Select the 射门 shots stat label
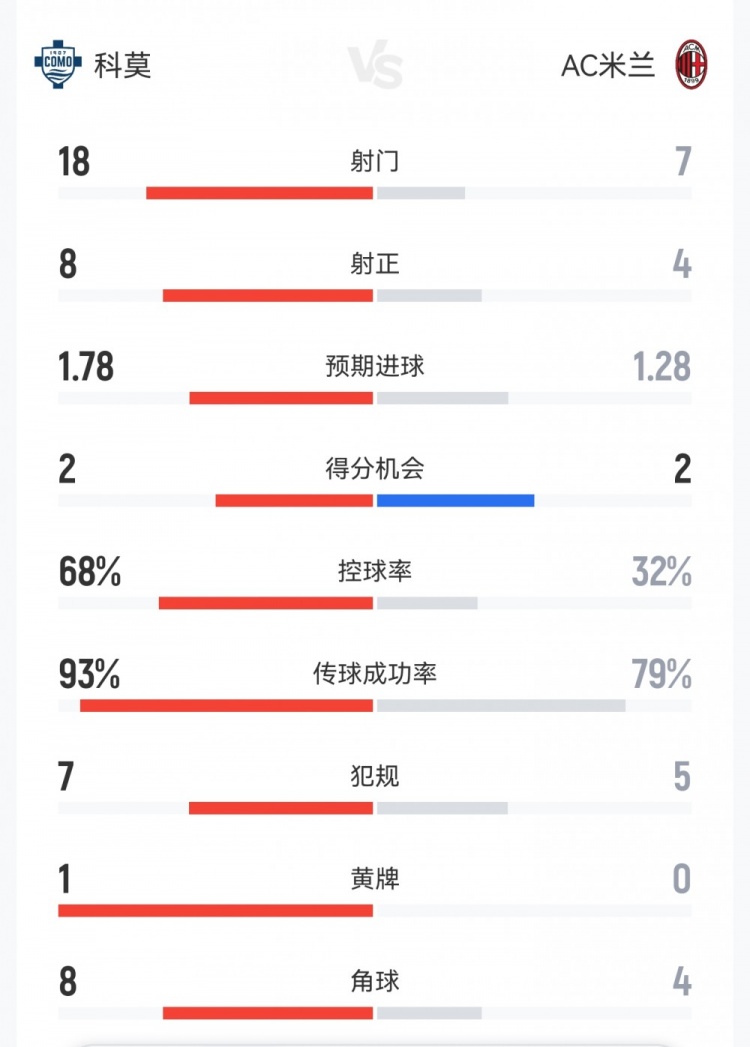The height and width of the screenshot is (1047, 750). (375, 161)
